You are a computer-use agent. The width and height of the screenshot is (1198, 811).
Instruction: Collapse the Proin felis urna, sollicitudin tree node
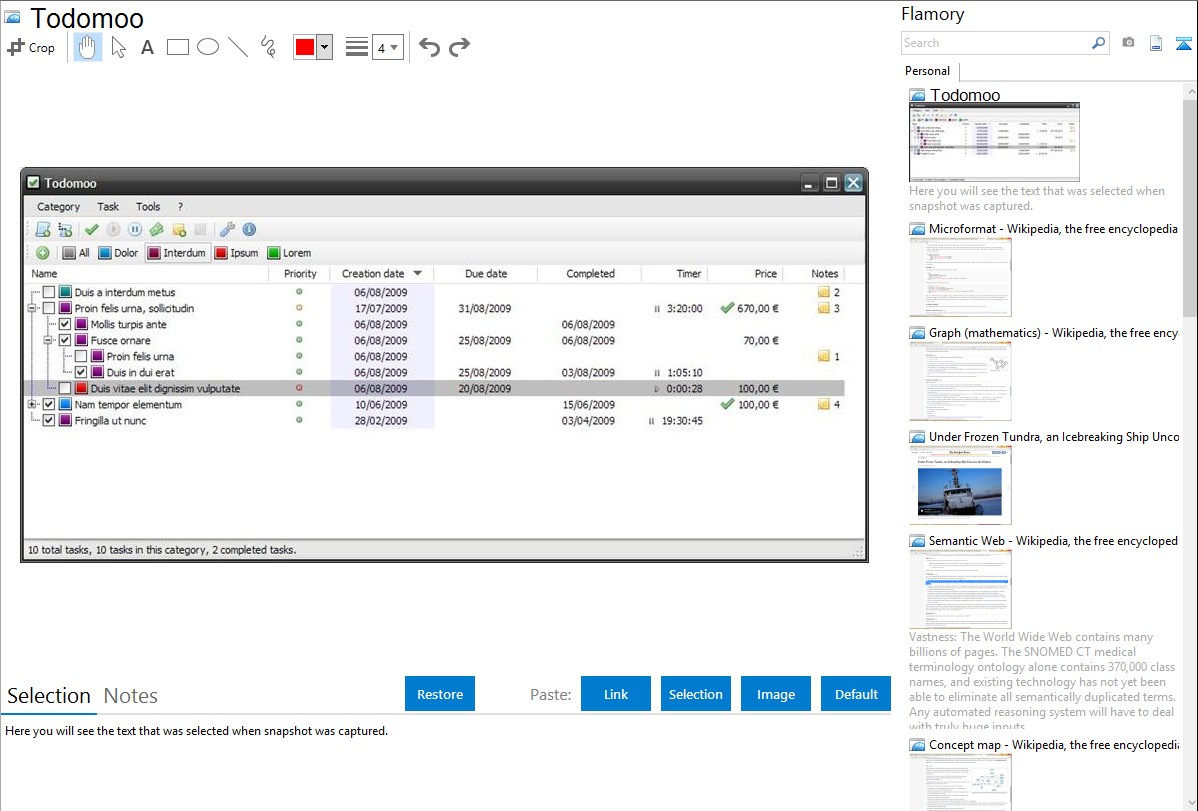pyautogui.click(x=32, y=308)
